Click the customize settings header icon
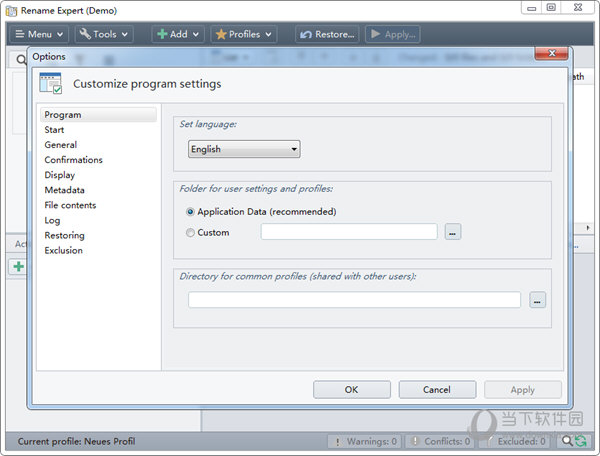The image size is (600, 456). click(x=51, y=83)
